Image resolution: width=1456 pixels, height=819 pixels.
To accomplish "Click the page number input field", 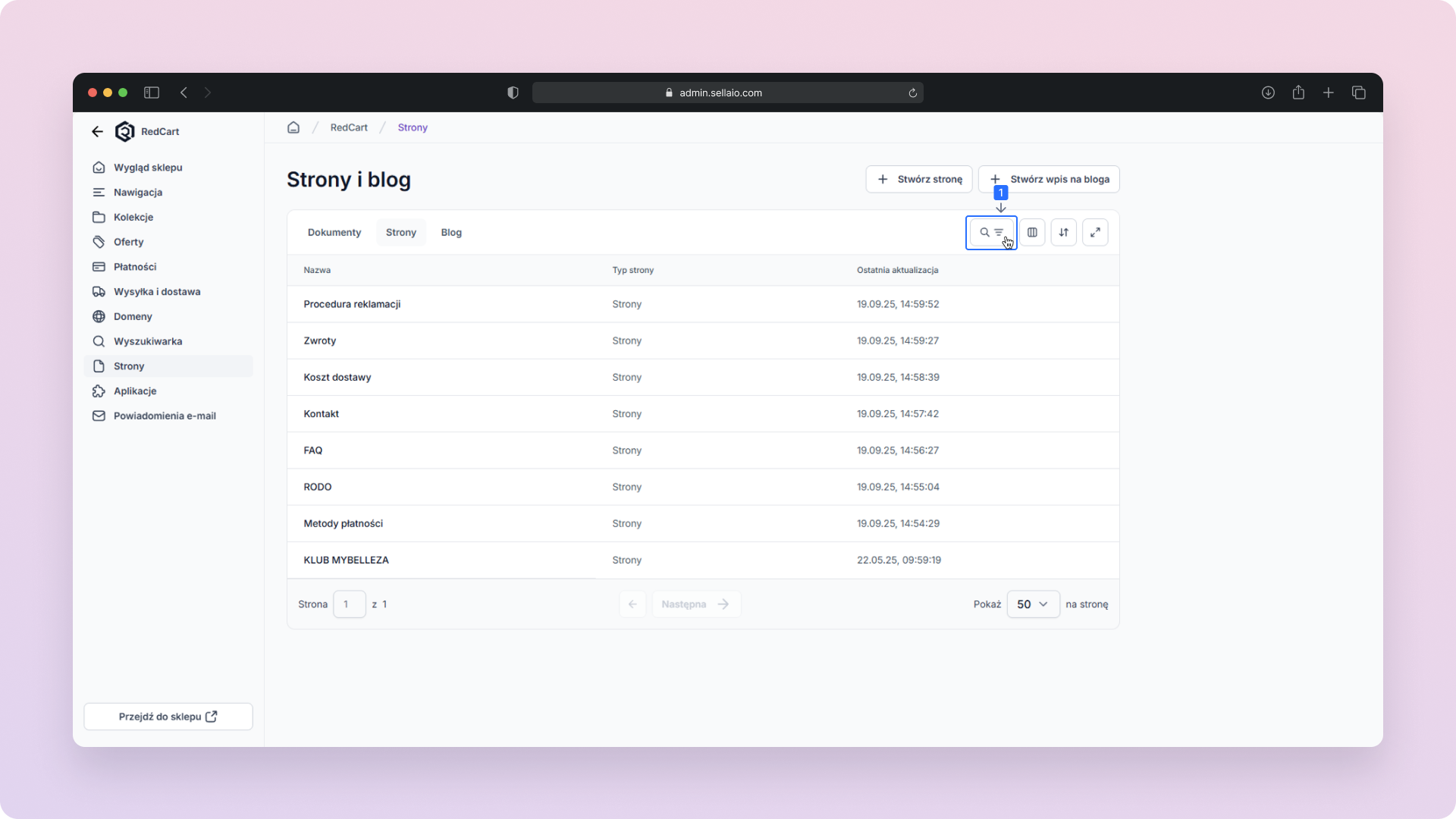I will coord(349,604).
